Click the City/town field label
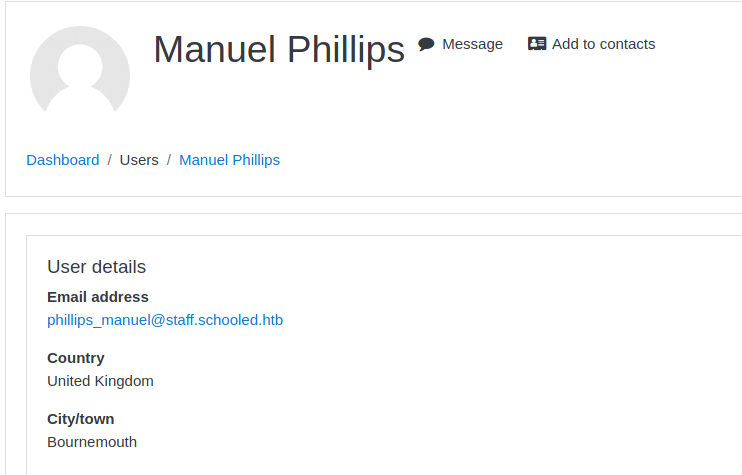The width and height of the screenshot is (742, 475). (x=80, y=419)
